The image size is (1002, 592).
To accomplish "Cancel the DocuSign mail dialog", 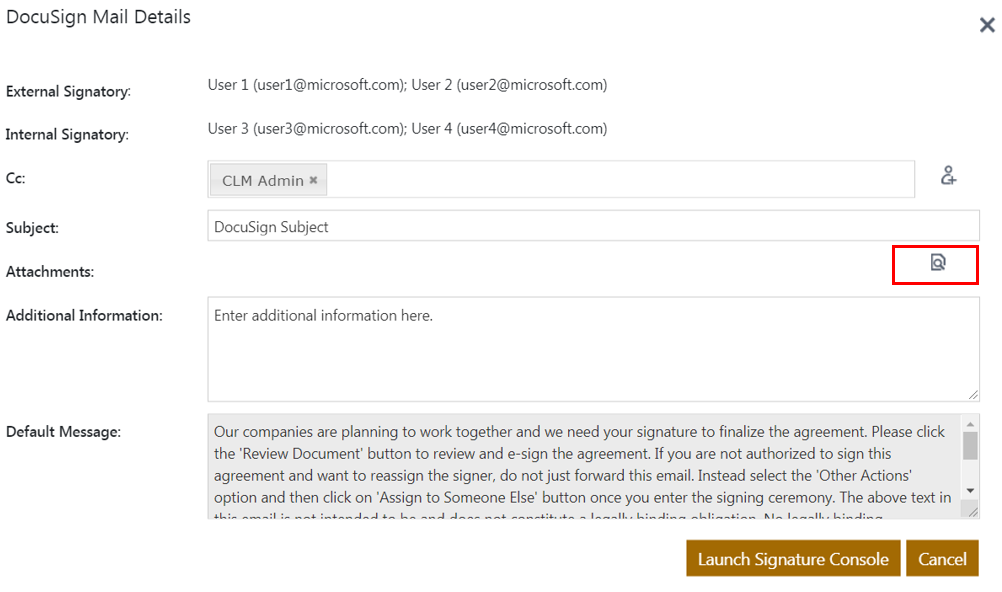I will point(942,559).
